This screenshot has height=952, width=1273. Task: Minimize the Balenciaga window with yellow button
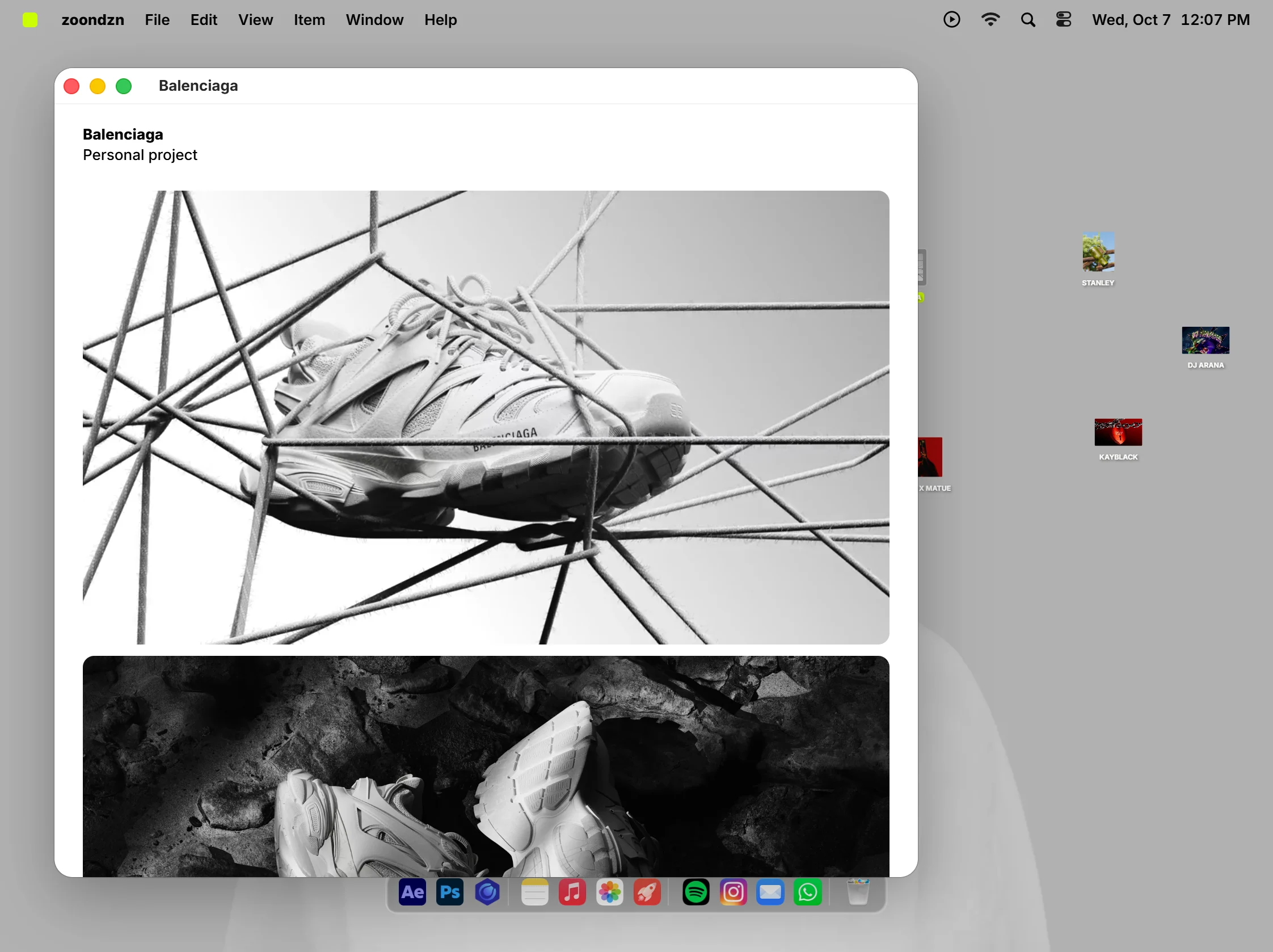click(x=97, y=86)
